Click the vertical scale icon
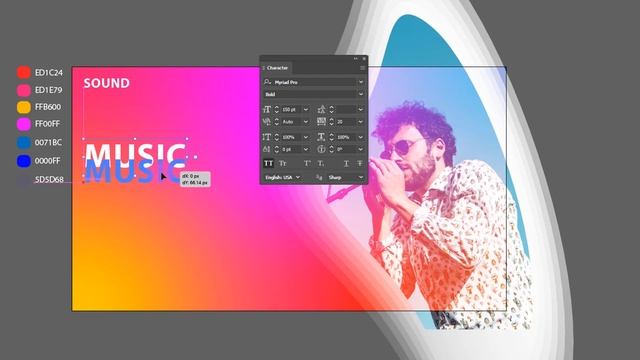This screenshot has height=360, width=640. tap(267, 137)
